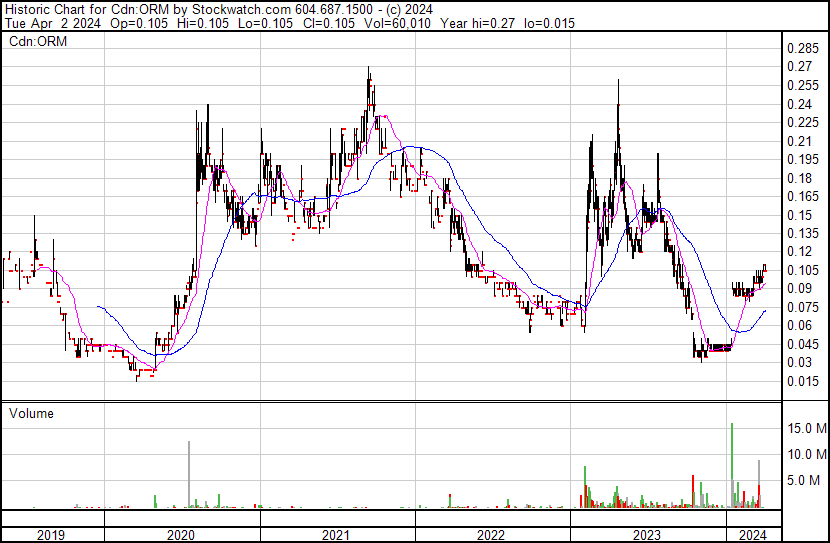Screen dimensions: 830x543
Task: Click the 'lo=0.015' year low text
Action: [549, 23]
